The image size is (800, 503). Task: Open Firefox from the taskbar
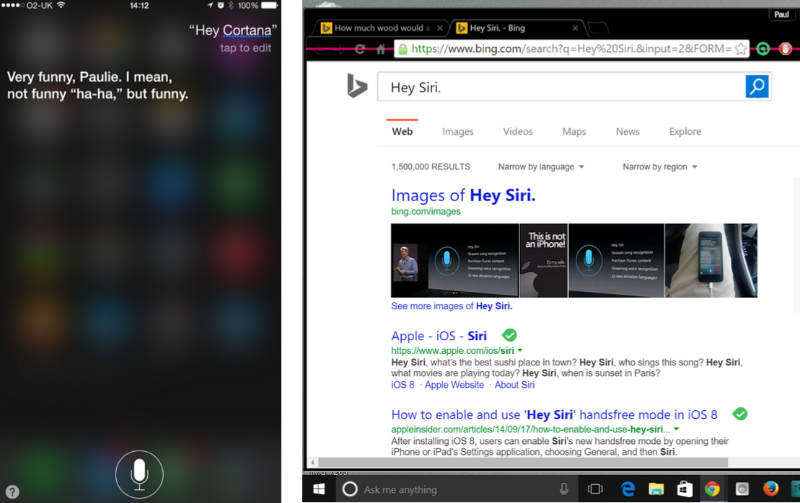(x=770, y=489)
